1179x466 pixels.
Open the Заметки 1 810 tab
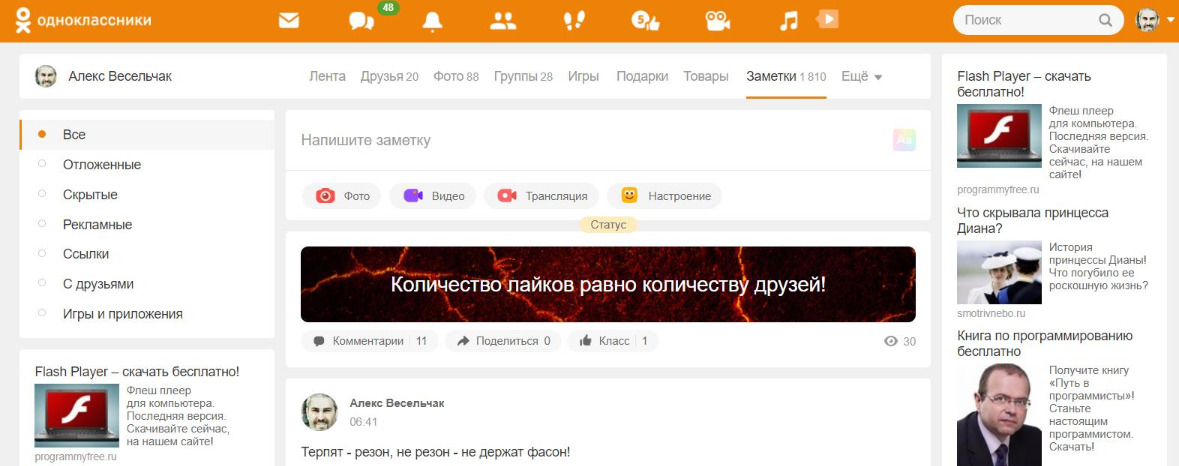point(787,76)
